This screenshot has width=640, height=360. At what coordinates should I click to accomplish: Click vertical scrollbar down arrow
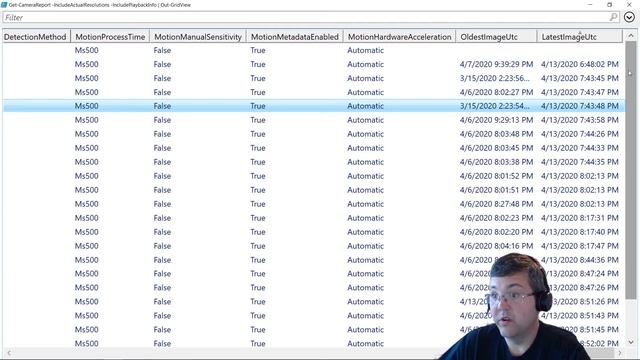click(x=631, y=342)
